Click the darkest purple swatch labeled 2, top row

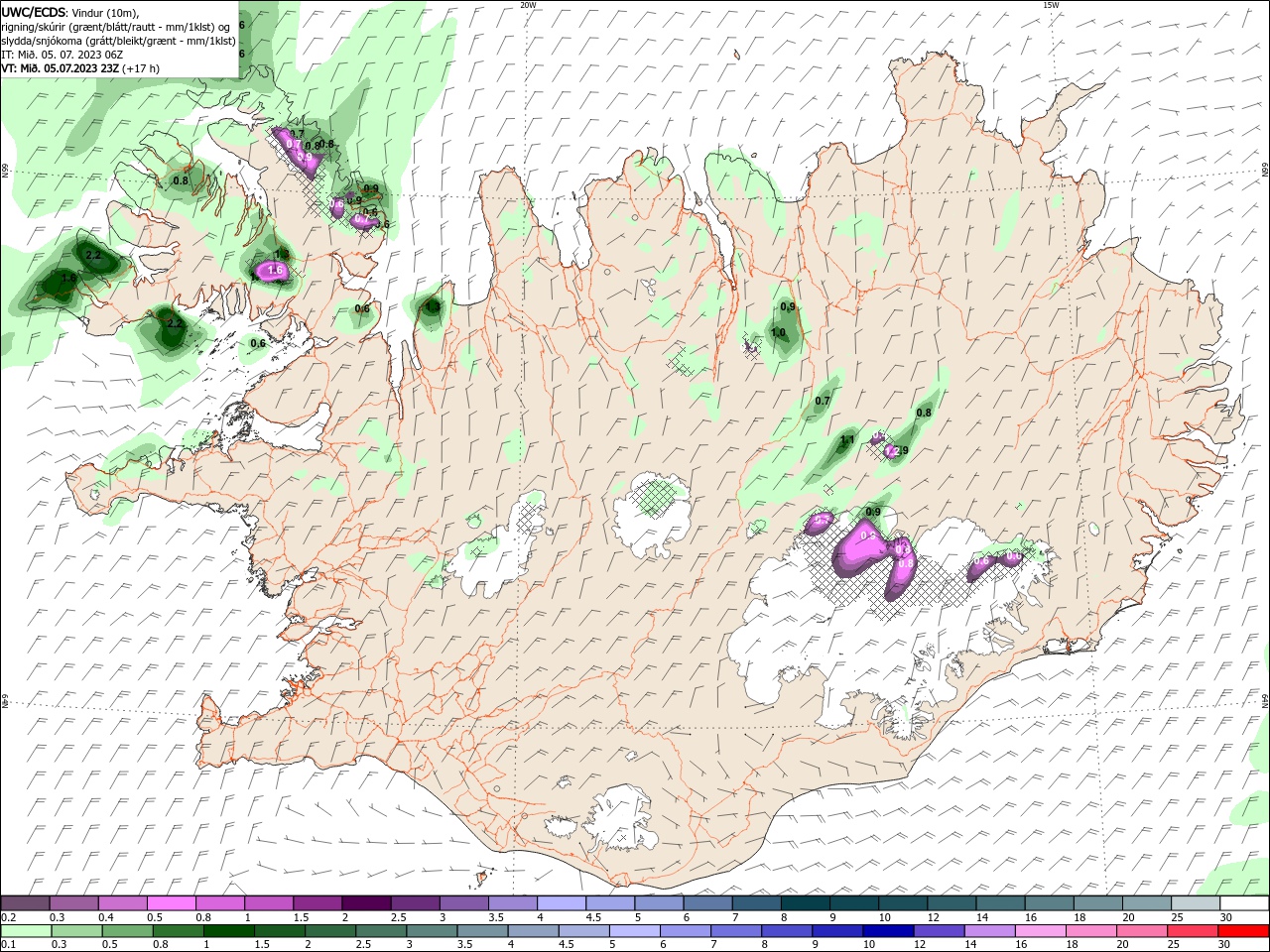(366, 903)
